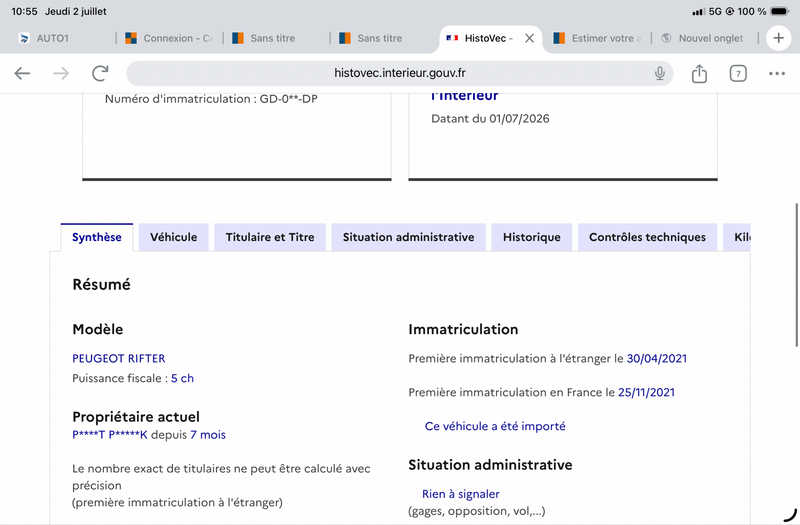Click the date 25/11/2021
This screenshot has width=800, height=525.
click(x=646, y=392)
